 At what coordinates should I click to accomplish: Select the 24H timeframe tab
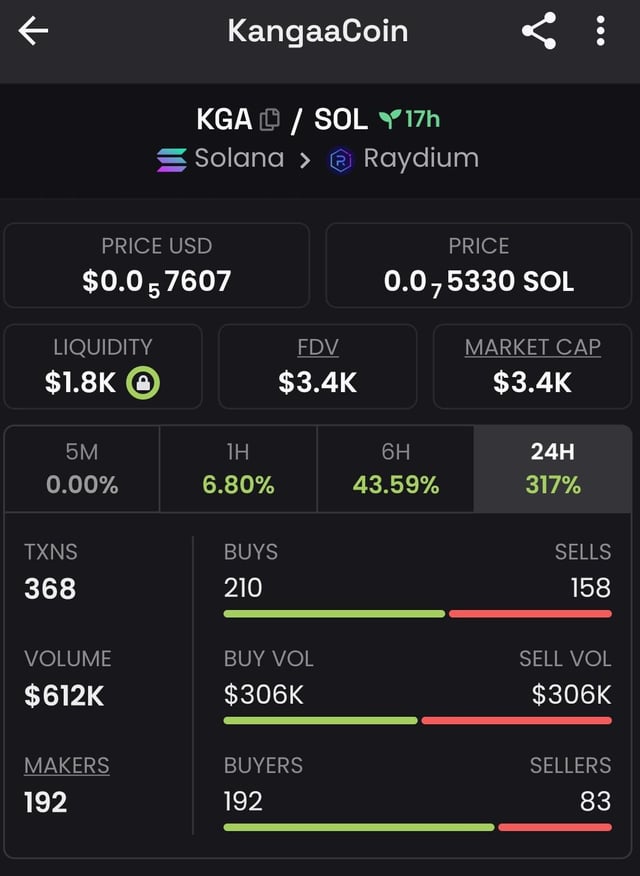(553, 468)
